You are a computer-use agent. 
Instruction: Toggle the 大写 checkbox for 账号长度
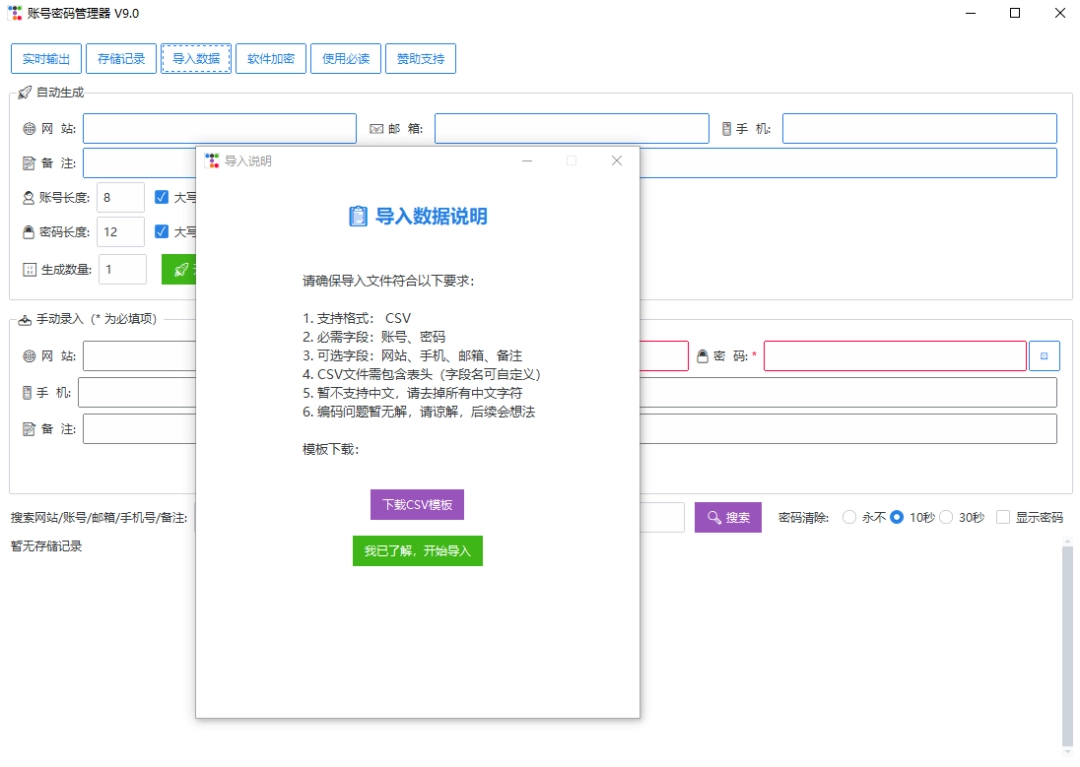(x=162, y=198)
